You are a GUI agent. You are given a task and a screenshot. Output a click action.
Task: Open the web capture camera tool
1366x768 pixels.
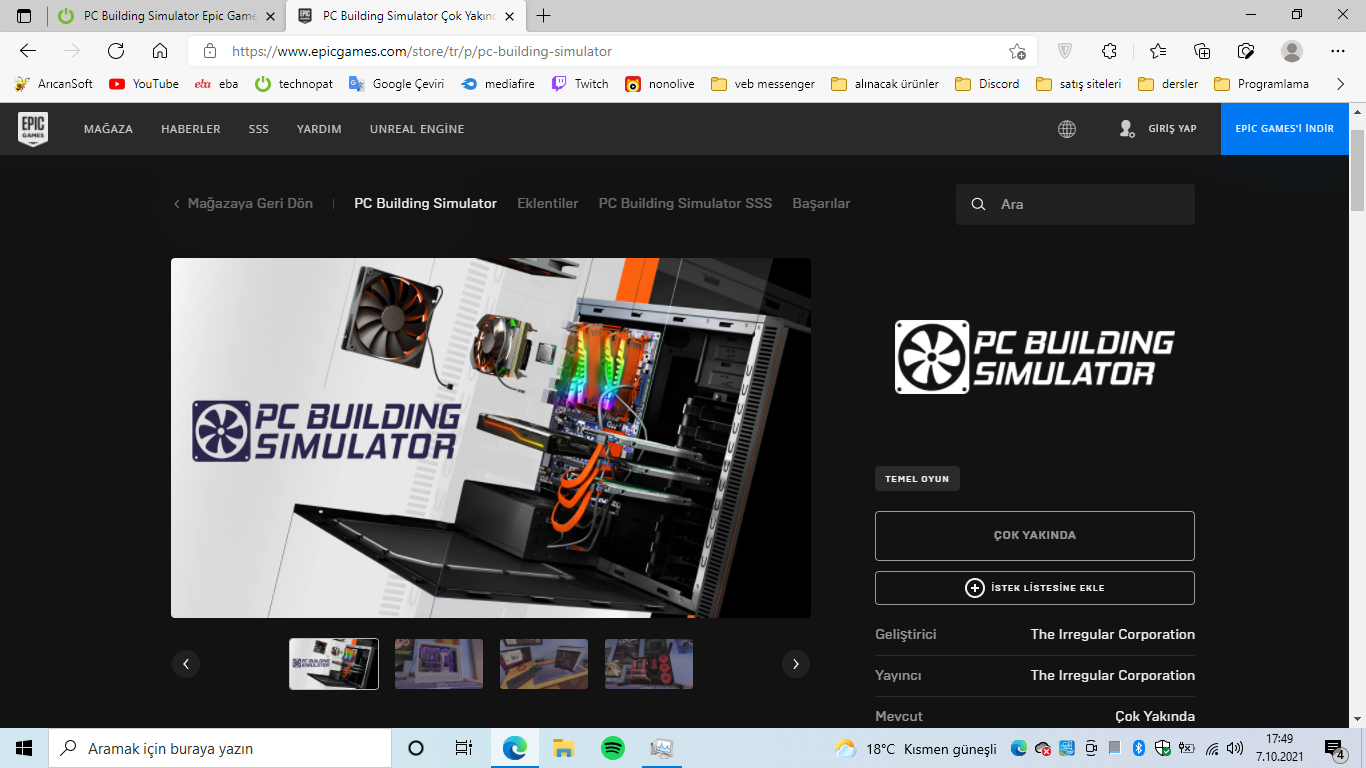[x=1246, y=51]
